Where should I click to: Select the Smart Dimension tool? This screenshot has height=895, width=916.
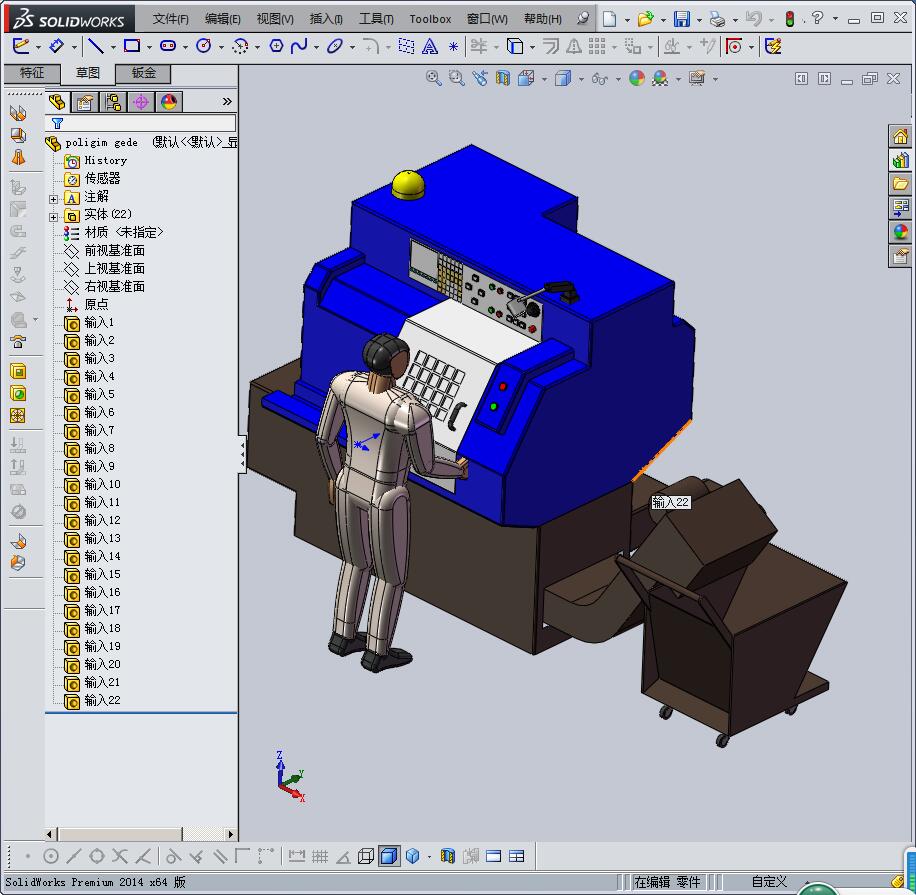point(56,46)
